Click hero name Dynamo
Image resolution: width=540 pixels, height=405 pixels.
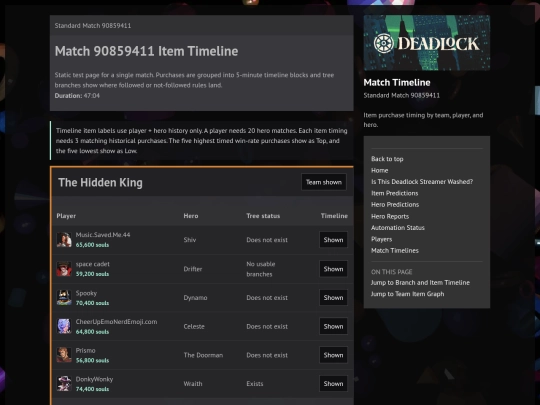tap(195, 298)
